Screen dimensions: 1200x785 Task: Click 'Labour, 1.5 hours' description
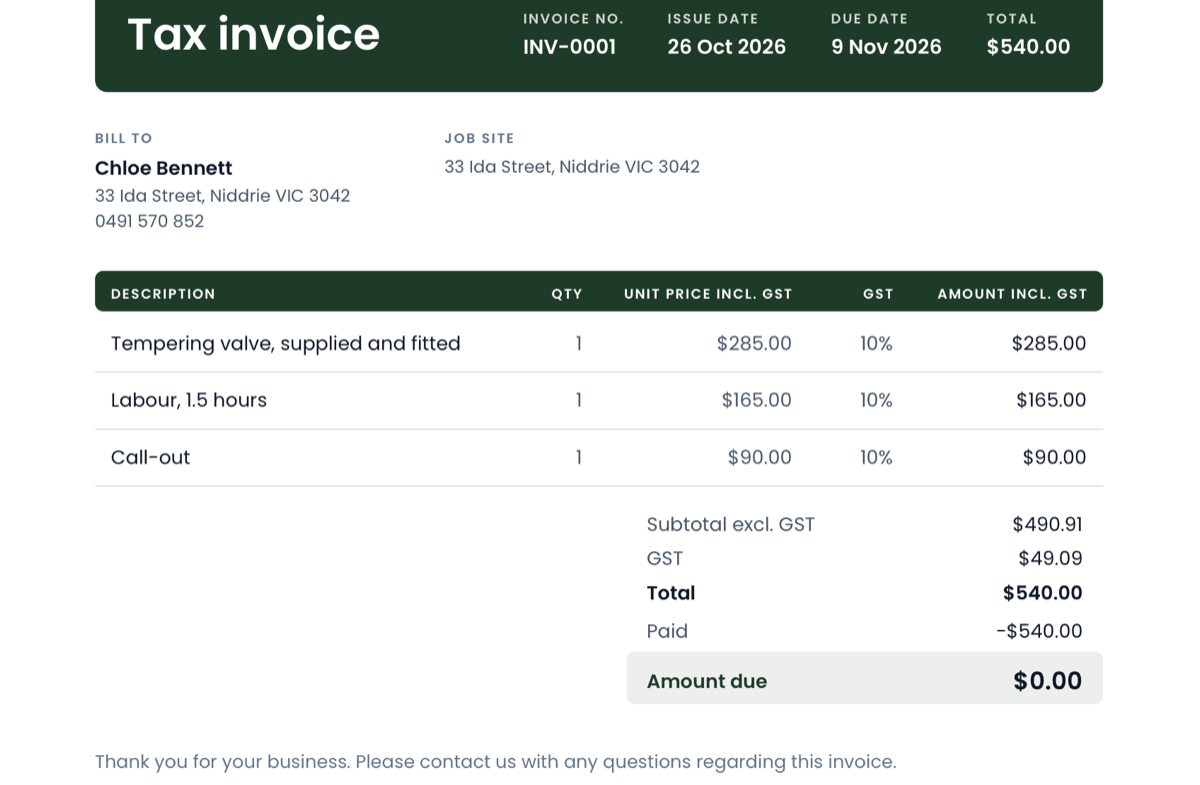tap(189, 401)
